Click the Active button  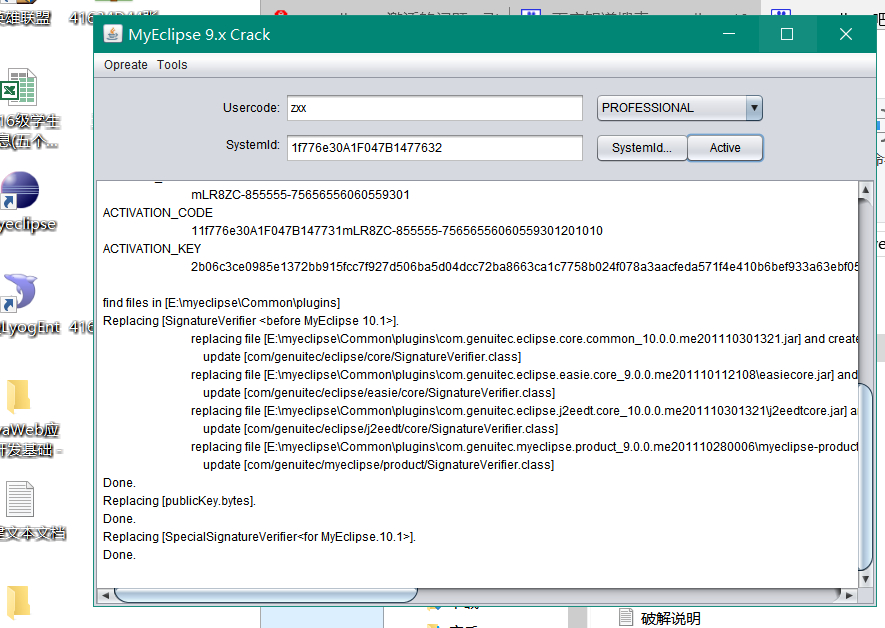[x=725, y=148]
